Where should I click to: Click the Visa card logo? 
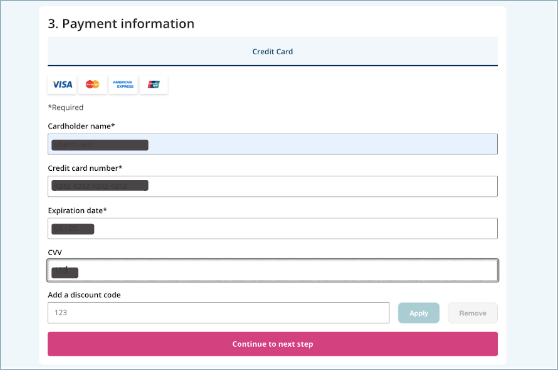[x=62, y=85]
